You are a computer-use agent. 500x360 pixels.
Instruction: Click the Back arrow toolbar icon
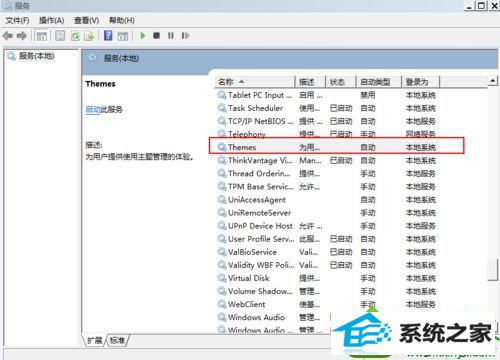[x=8, y=36]
